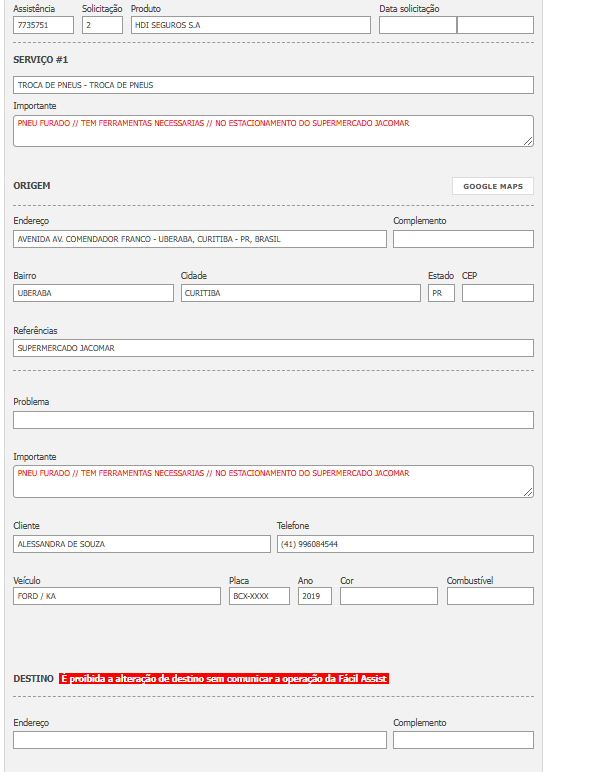Screen dimensions: 609x772
Task: Focus the empty CEP field
Action: pos(498,293)
